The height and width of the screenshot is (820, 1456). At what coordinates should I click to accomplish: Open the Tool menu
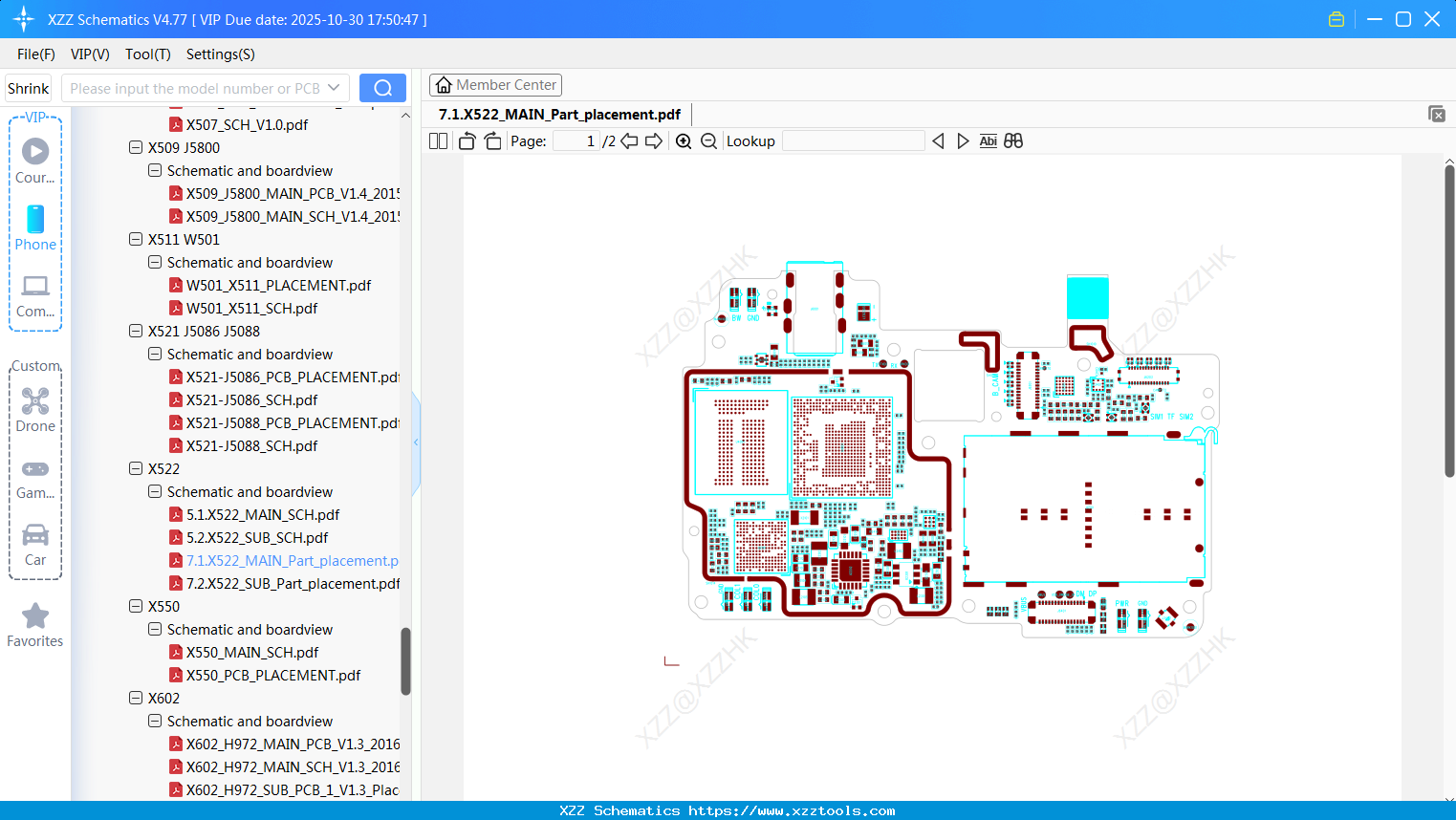147,54
